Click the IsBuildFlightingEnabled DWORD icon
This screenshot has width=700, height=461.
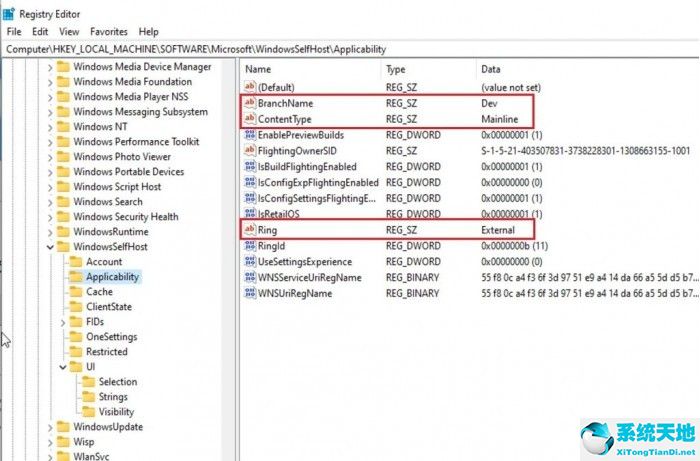(250, 166)
